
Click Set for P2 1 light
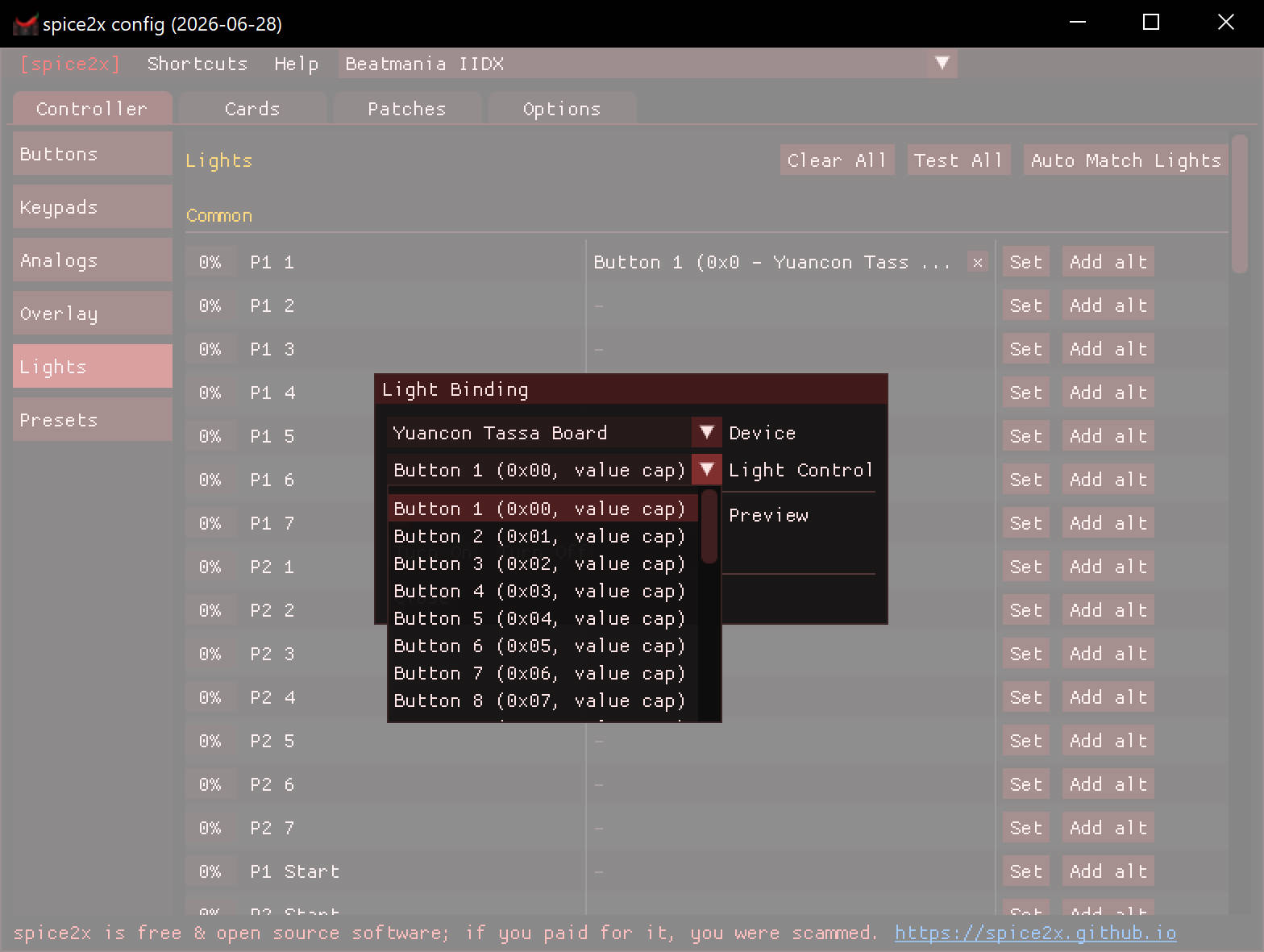click(x=1026, y=567)
